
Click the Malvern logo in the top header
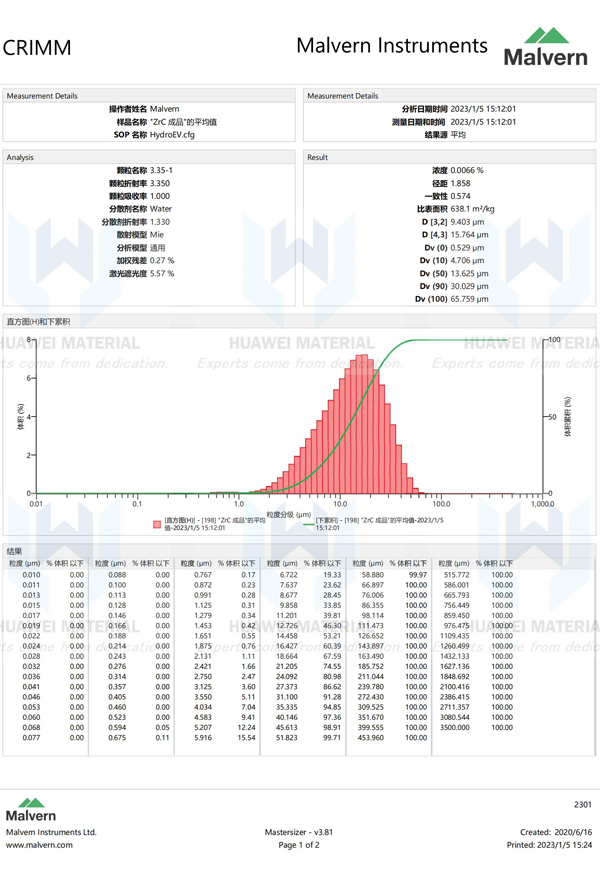(x=545, y=47)
